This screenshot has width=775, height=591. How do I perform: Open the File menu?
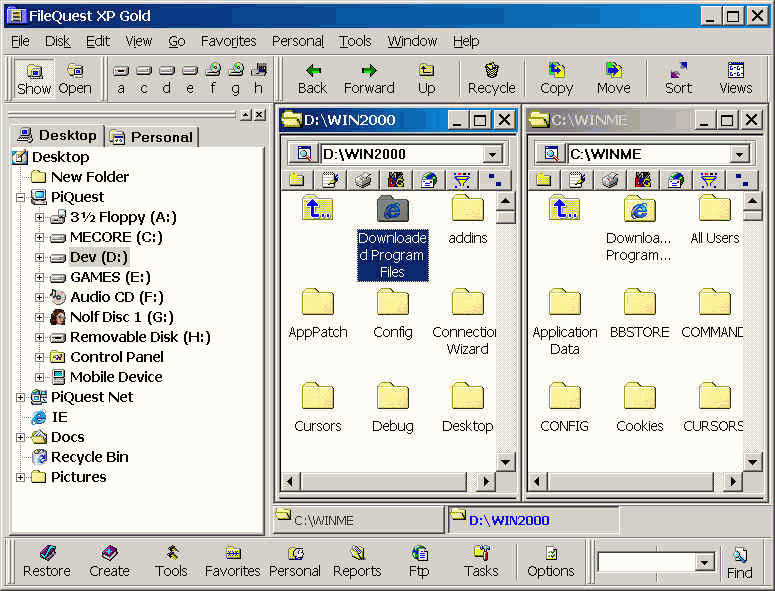click(20, 41)
